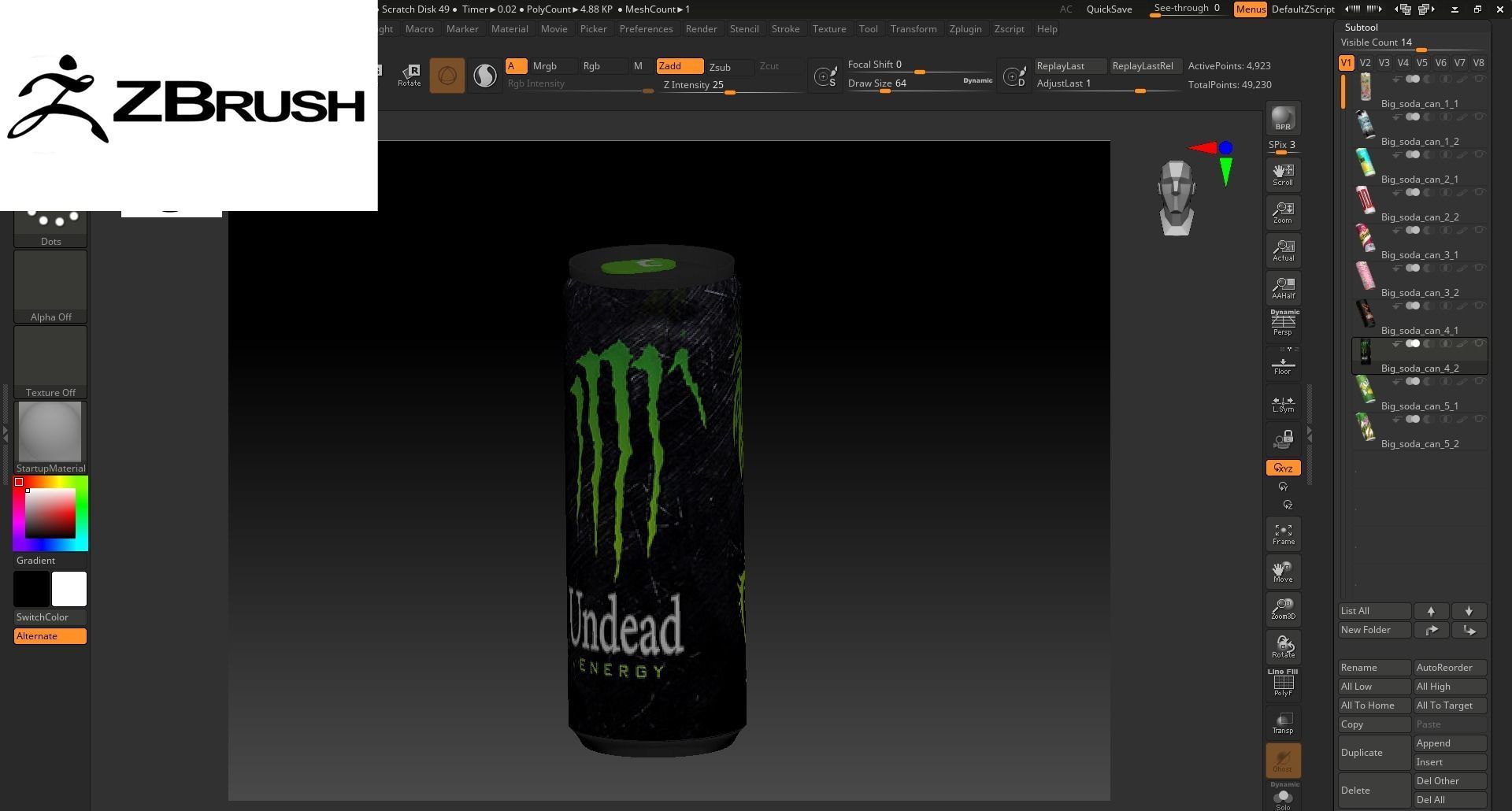Screen dimensions: 1512x811
Task: Open the Alpha Off selector
Action: (x=50, y=287)
